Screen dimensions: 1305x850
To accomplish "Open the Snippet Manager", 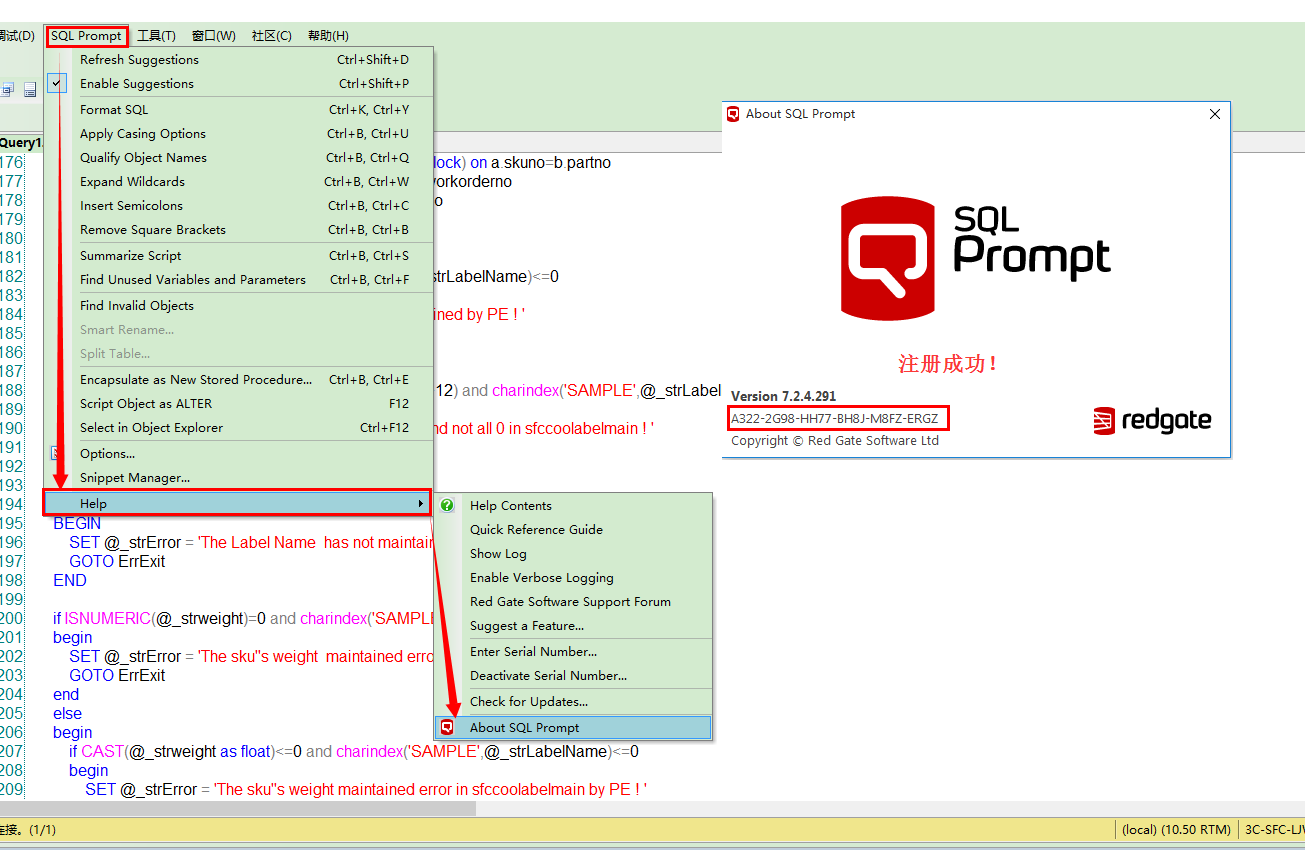I will 133,477.
